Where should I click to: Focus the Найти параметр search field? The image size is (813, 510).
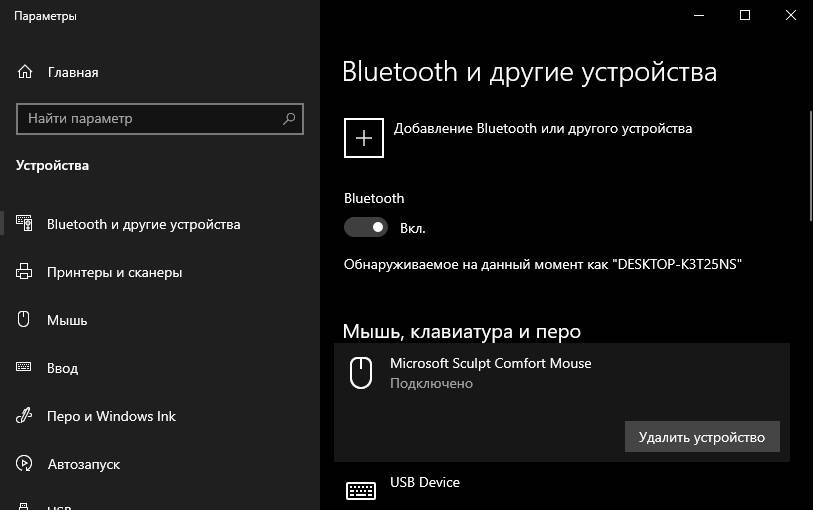point(150,118)
